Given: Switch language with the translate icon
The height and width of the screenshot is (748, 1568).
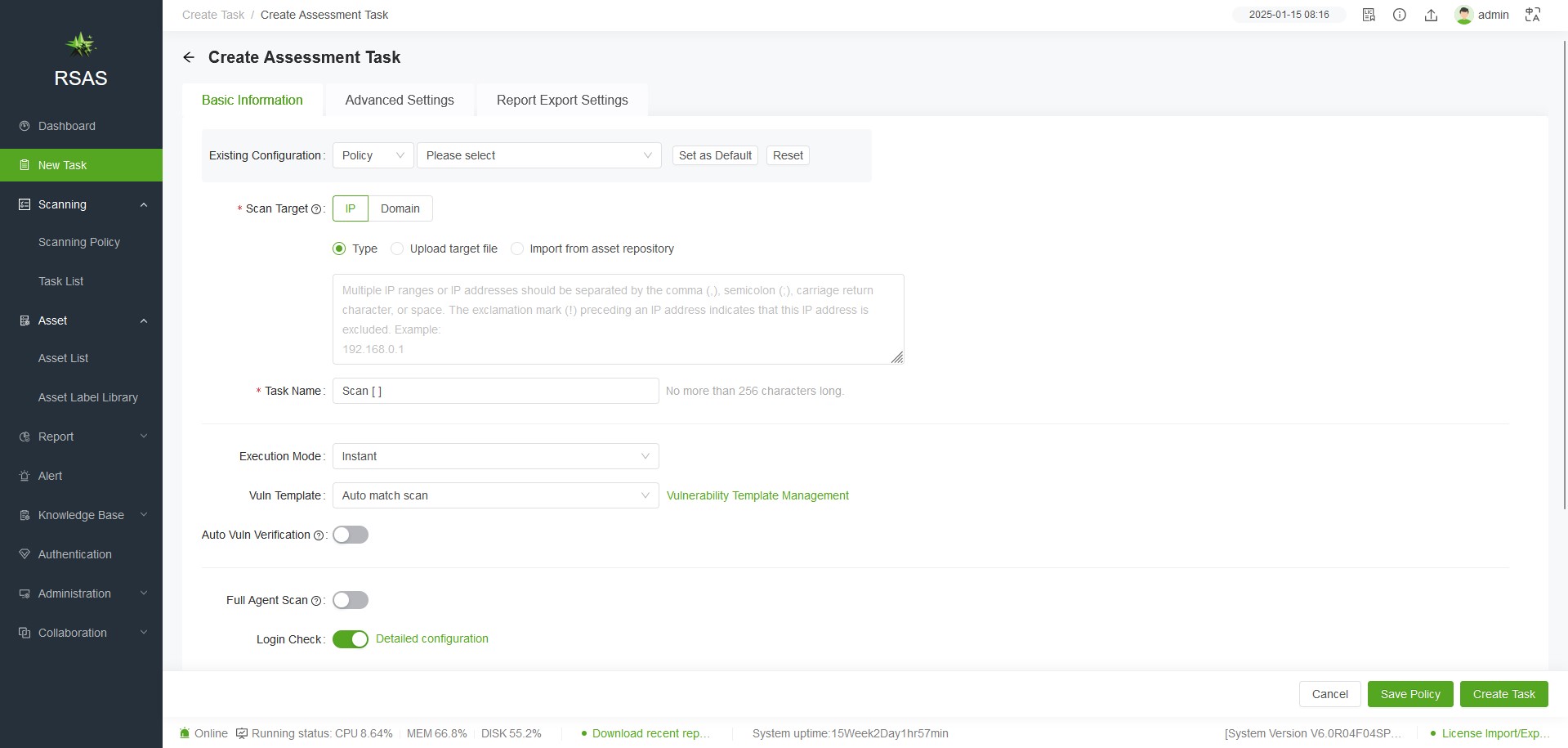Looking at the screenshot, I should (1533, 15).
